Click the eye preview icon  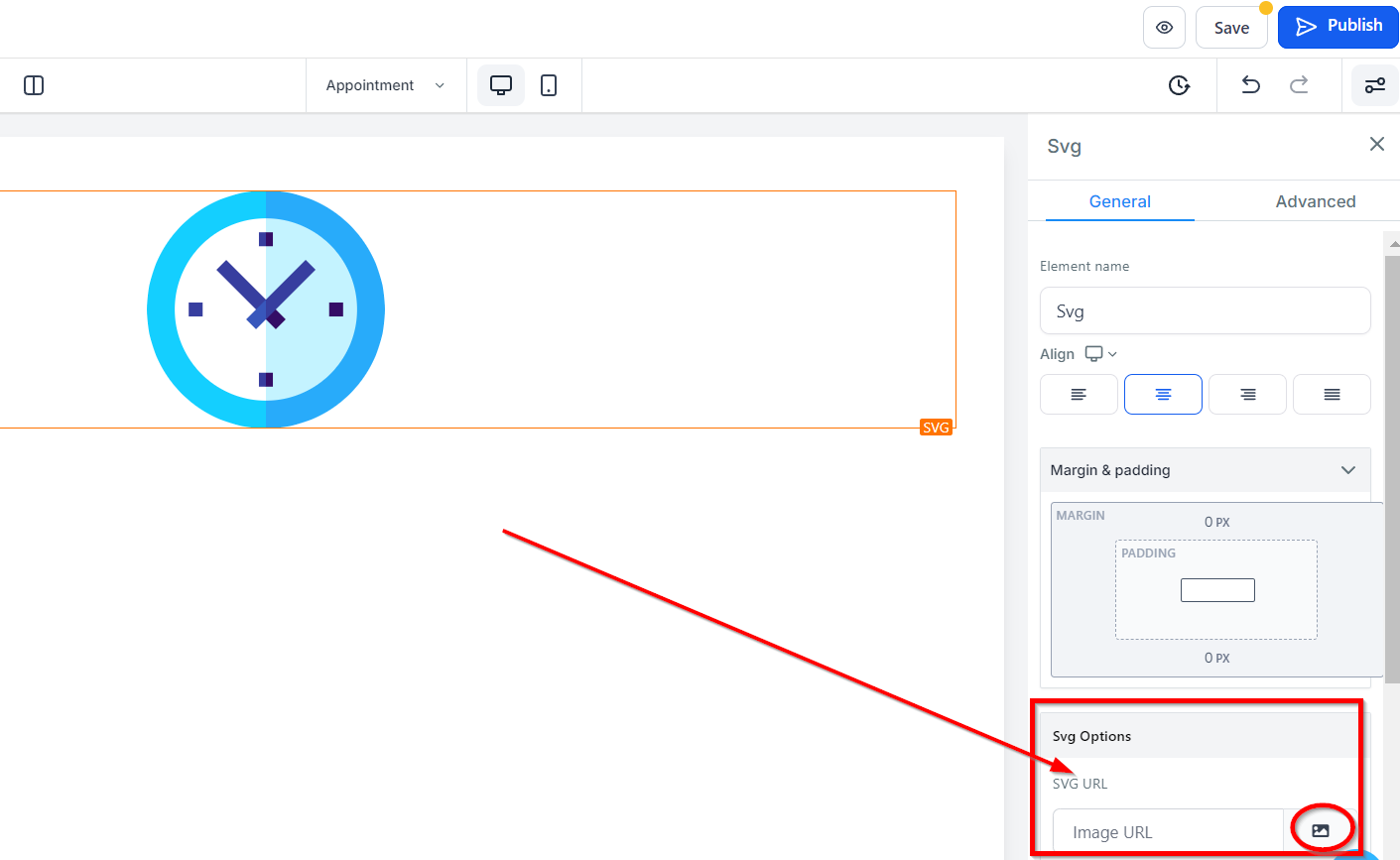tap(1164, 28)
